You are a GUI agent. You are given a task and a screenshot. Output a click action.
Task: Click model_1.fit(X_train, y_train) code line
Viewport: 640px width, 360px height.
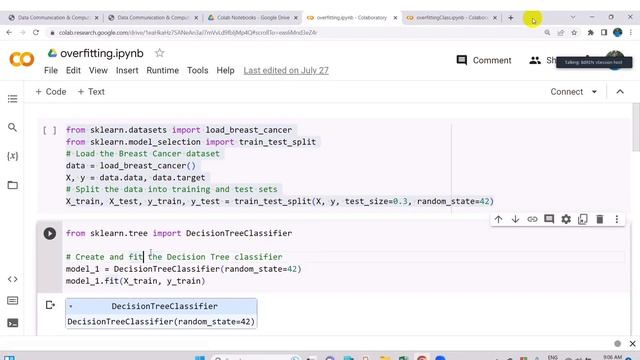pyautogui.click(x=136, y=281)
